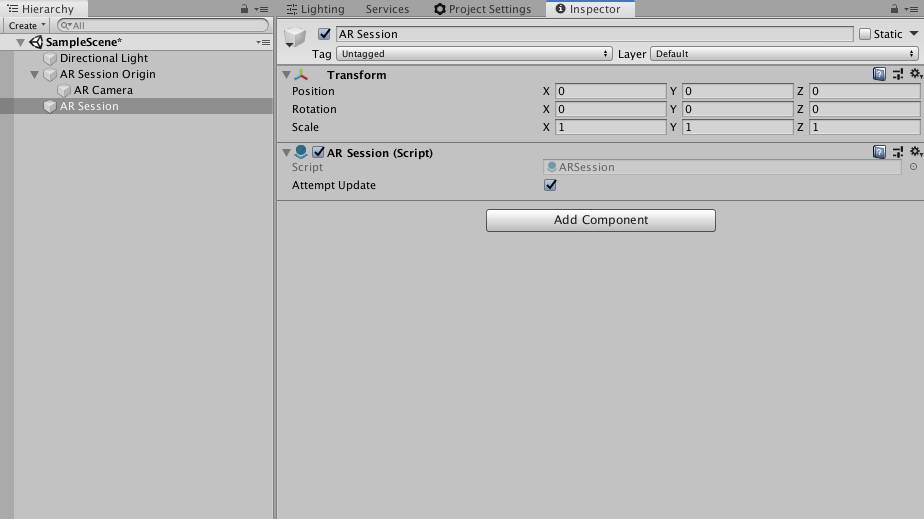Switch to the Lighting tab

tap(315, 9)
